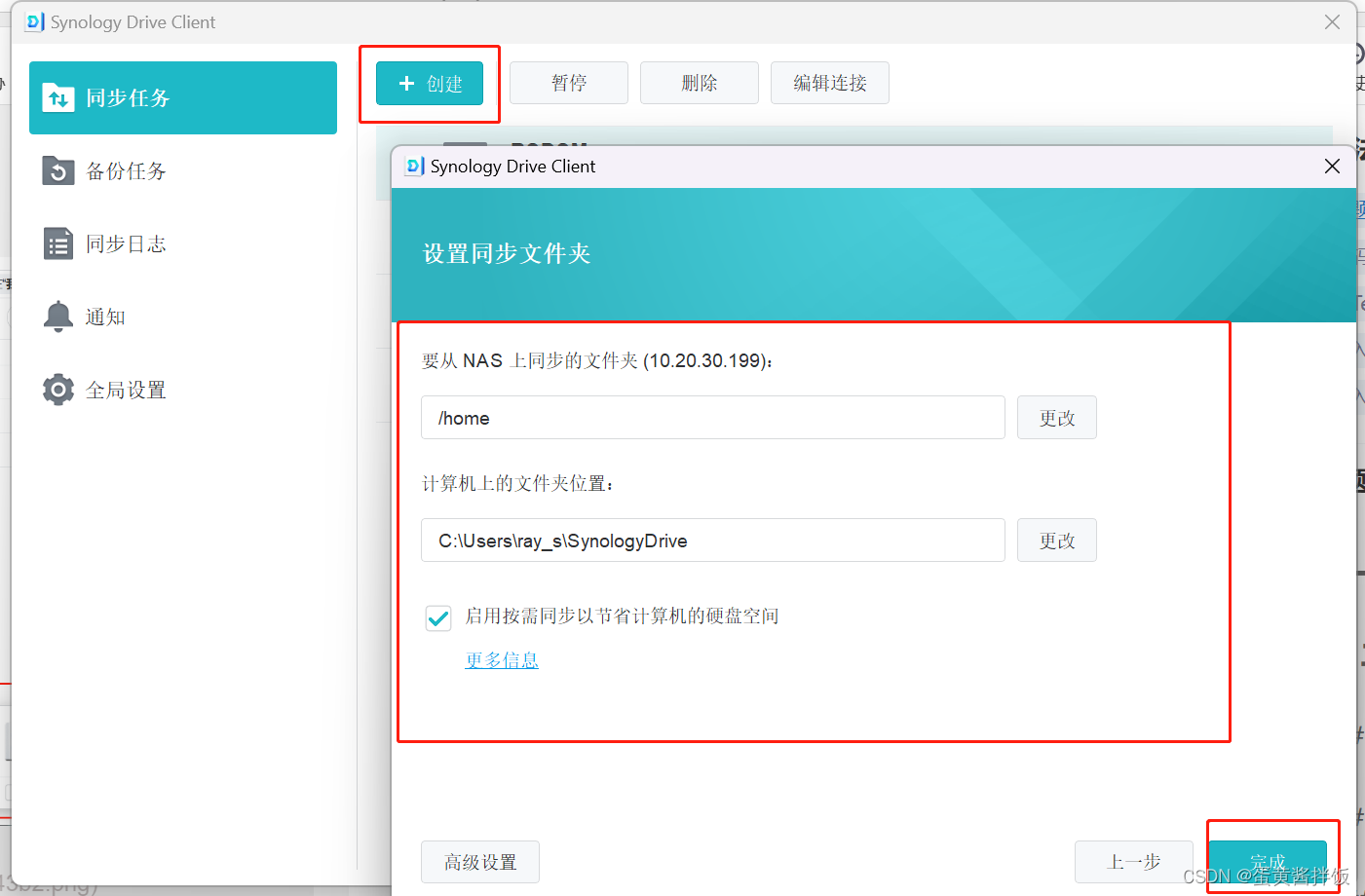
Task: Click 更改 next to /home folder
Action: (1057, 418)
